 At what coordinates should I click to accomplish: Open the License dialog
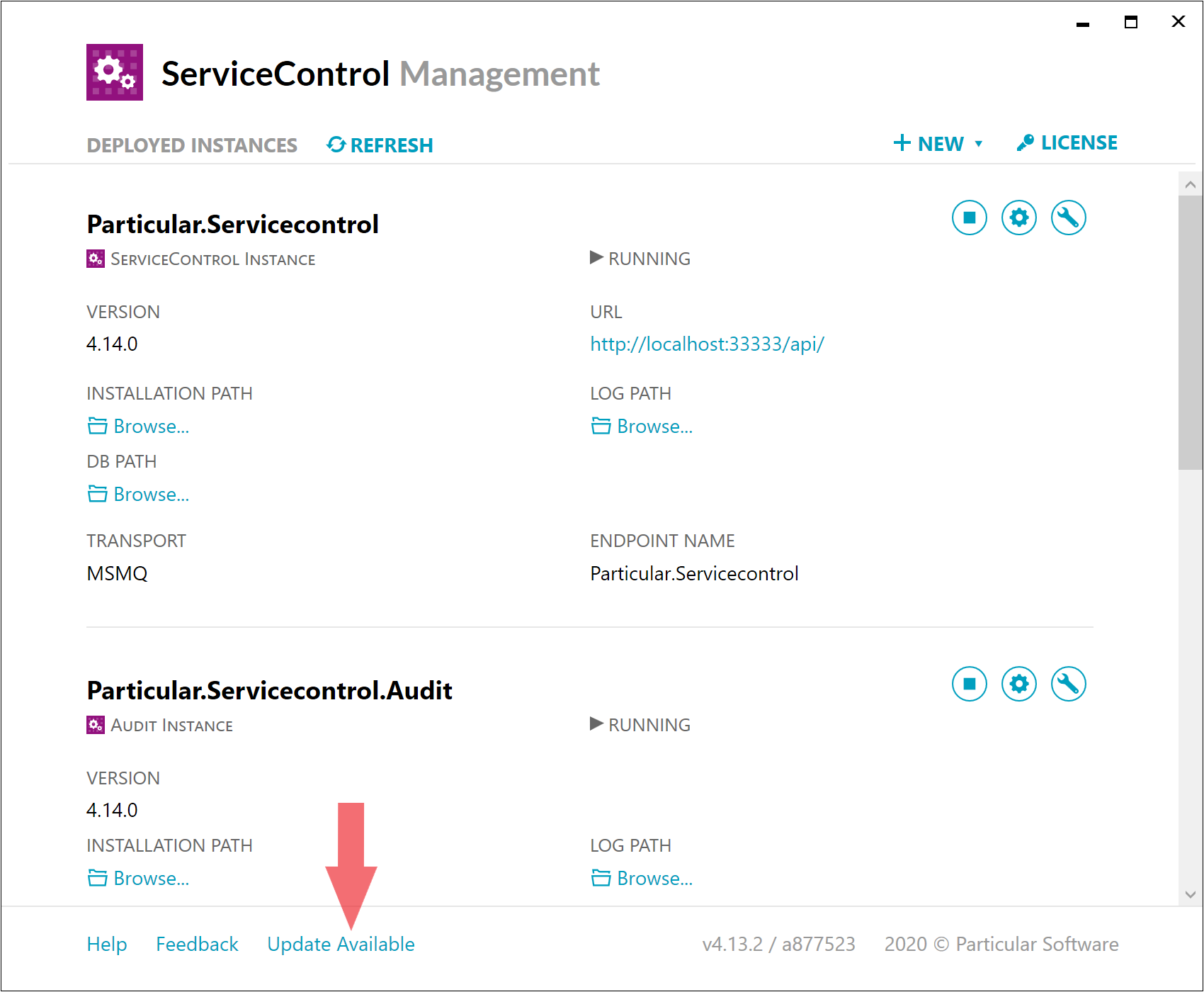[1067, 143]
